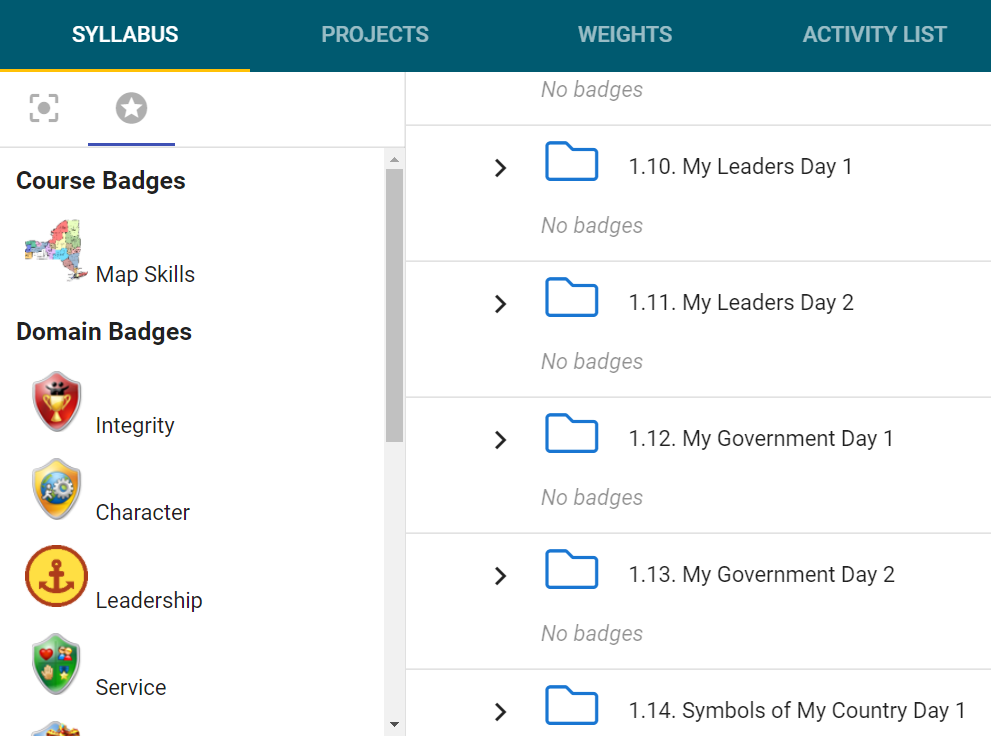The width and height of the screenshot is (991, 736).
Task: Expand 1.10 My Leaders Day 1
Action: point(501,167)
